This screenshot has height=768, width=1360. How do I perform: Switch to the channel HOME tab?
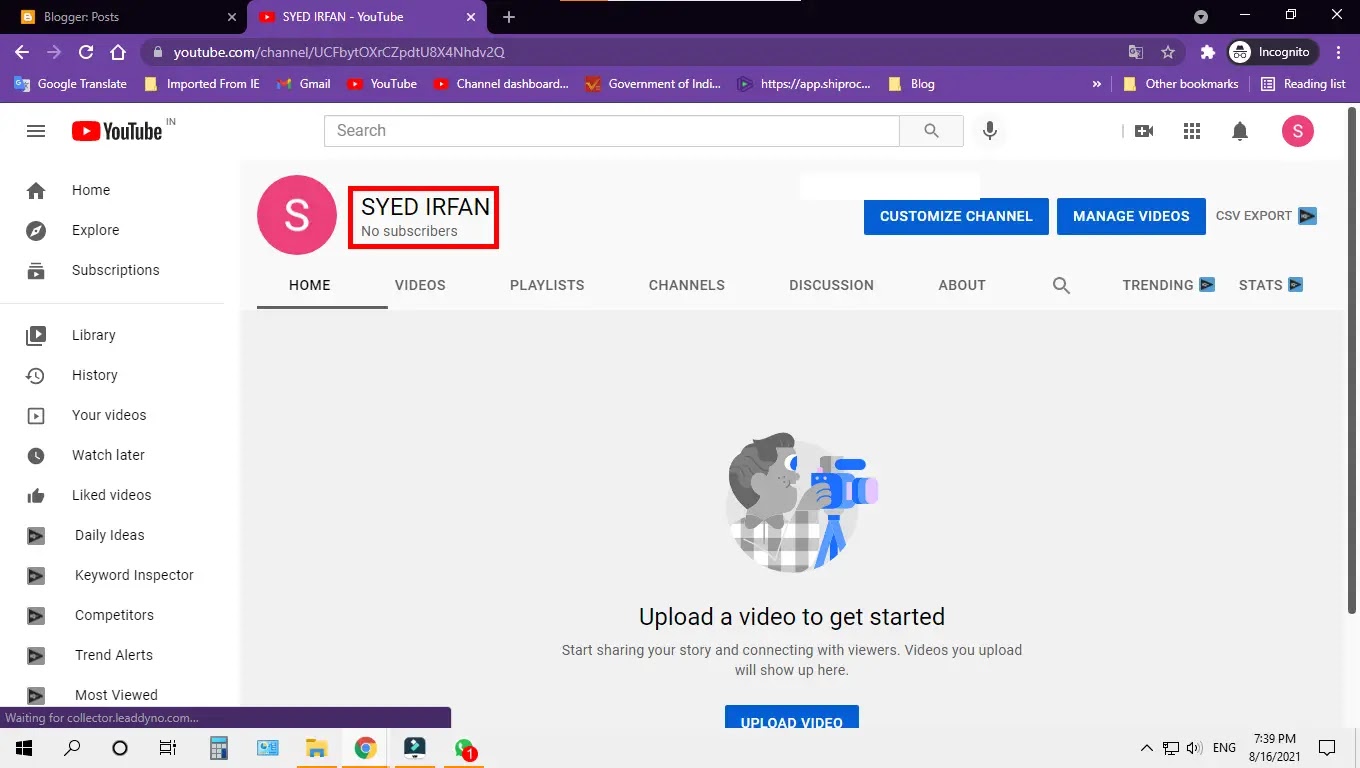(x=310, y=285)
